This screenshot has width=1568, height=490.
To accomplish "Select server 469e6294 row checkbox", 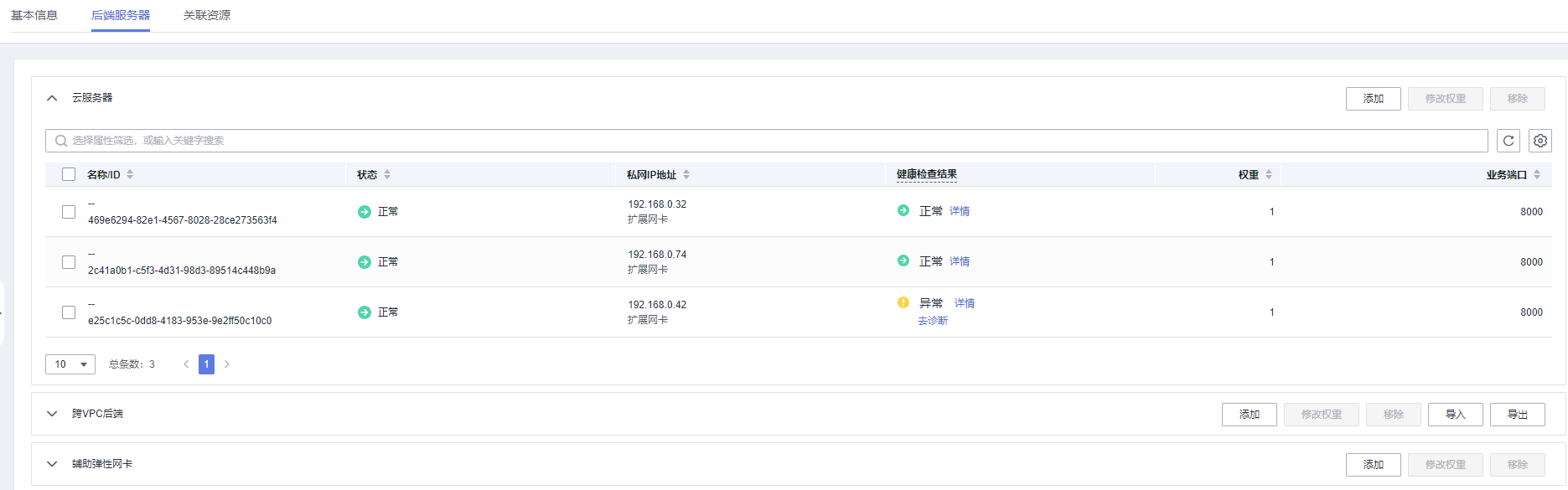I will 69,212.
